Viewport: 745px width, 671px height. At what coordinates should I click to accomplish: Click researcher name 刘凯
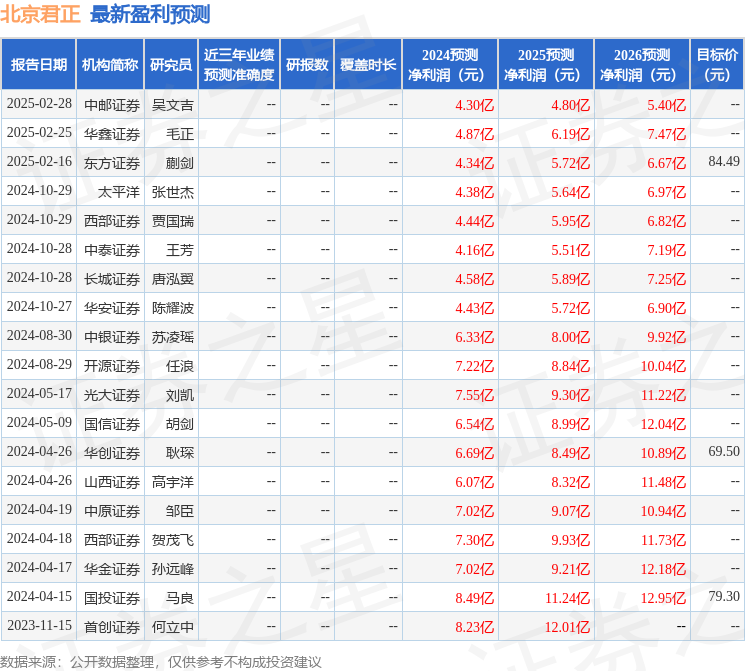180,395
